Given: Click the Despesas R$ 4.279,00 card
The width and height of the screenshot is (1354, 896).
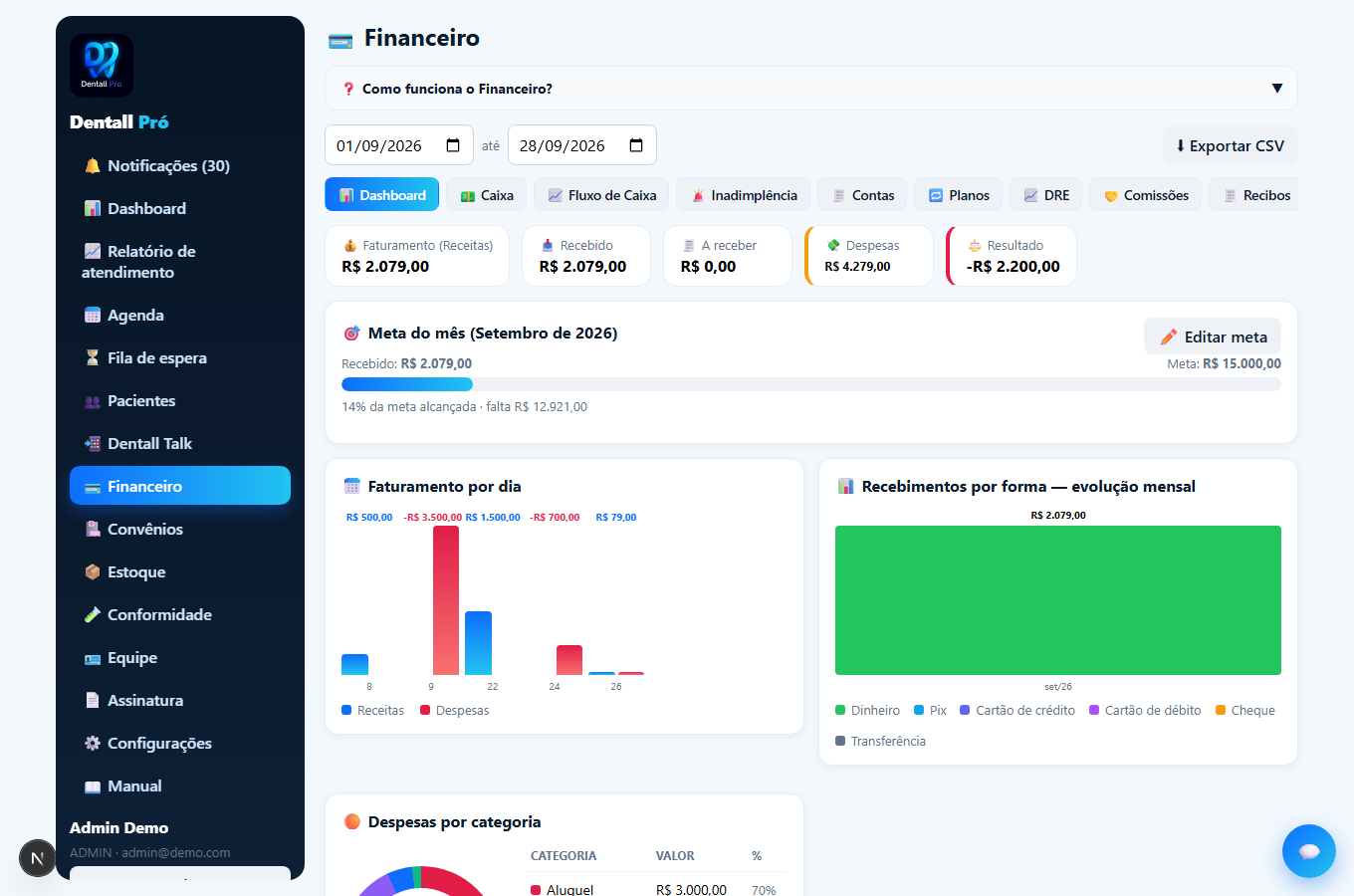Looking at the screenshot, I should [x=869, y=256].
